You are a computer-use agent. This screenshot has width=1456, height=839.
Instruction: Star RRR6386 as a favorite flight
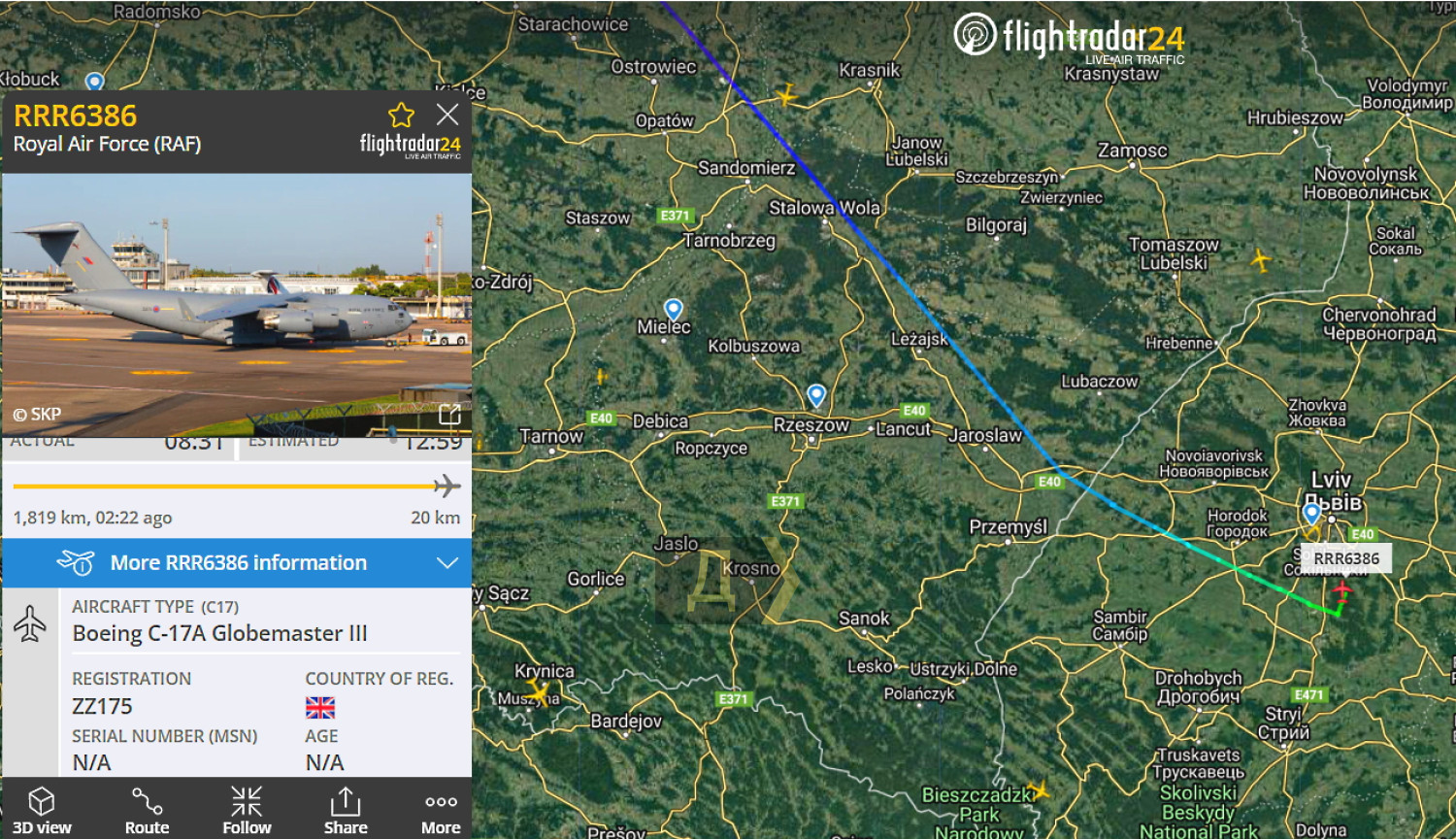point(401,116)
